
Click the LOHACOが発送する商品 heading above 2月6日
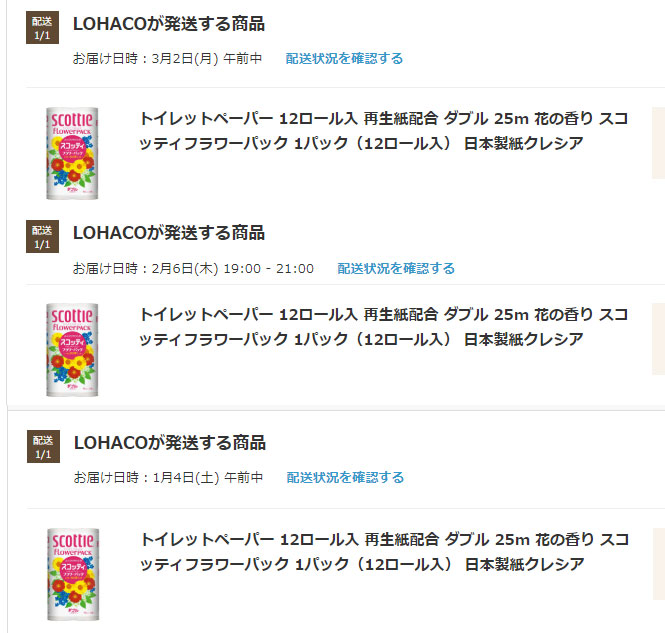tap(169, 233)
